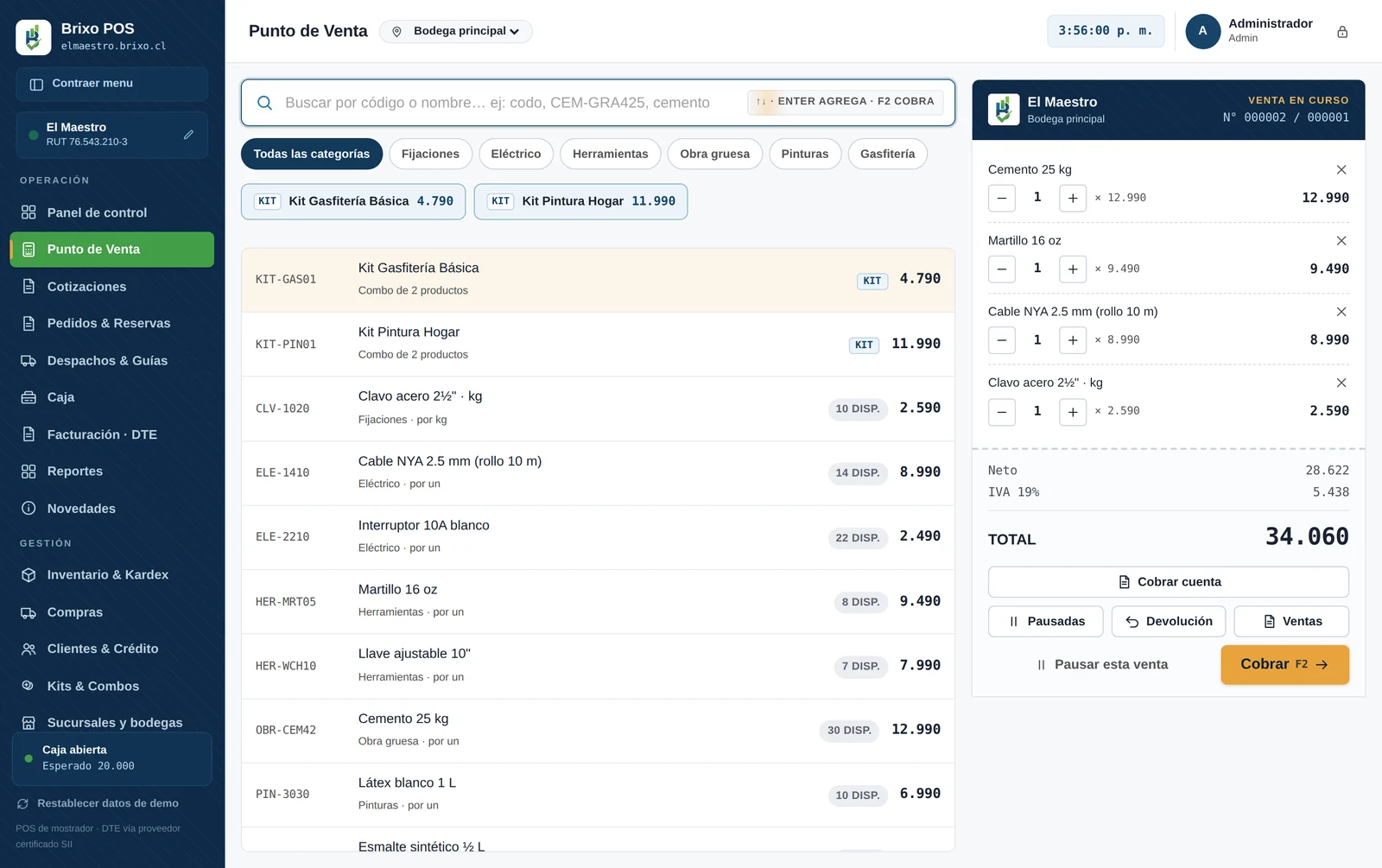Add Kit Gasfitería Básica quick kit chip
1382x868 pixels.
353,201
